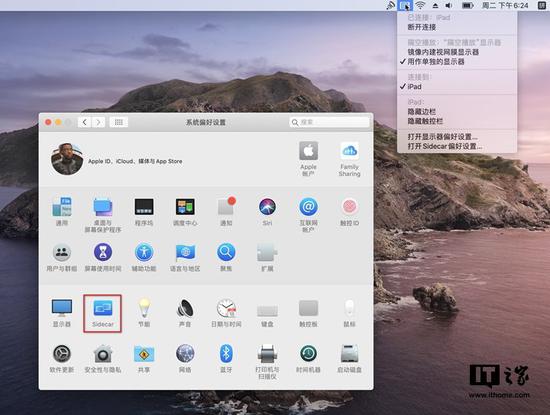Open the 通知 (Notifications) preference pane

click(x=226, y=211)
